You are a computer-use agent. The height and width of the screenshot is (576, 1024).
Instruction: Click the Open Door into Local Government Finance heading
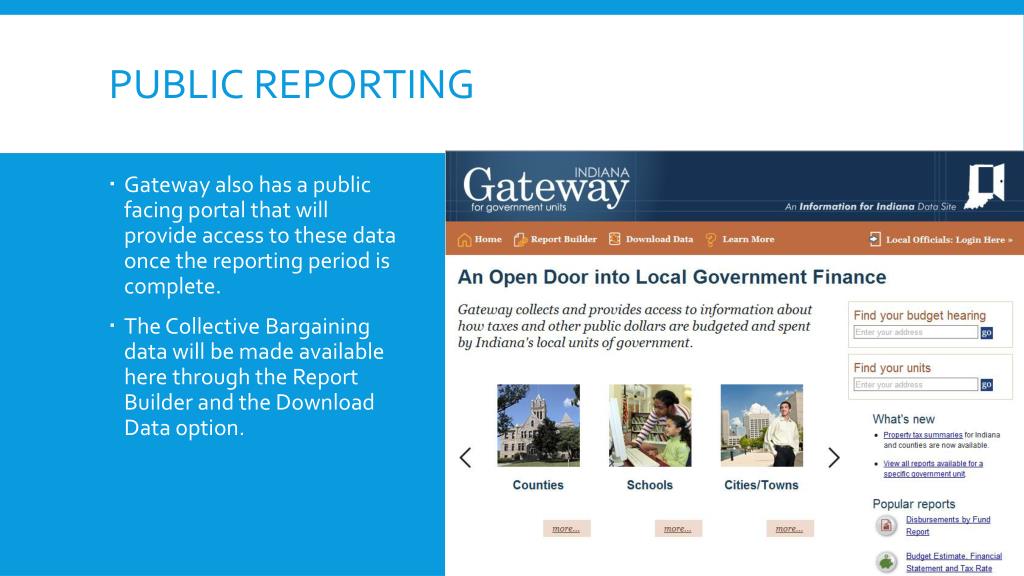point(672,277)
